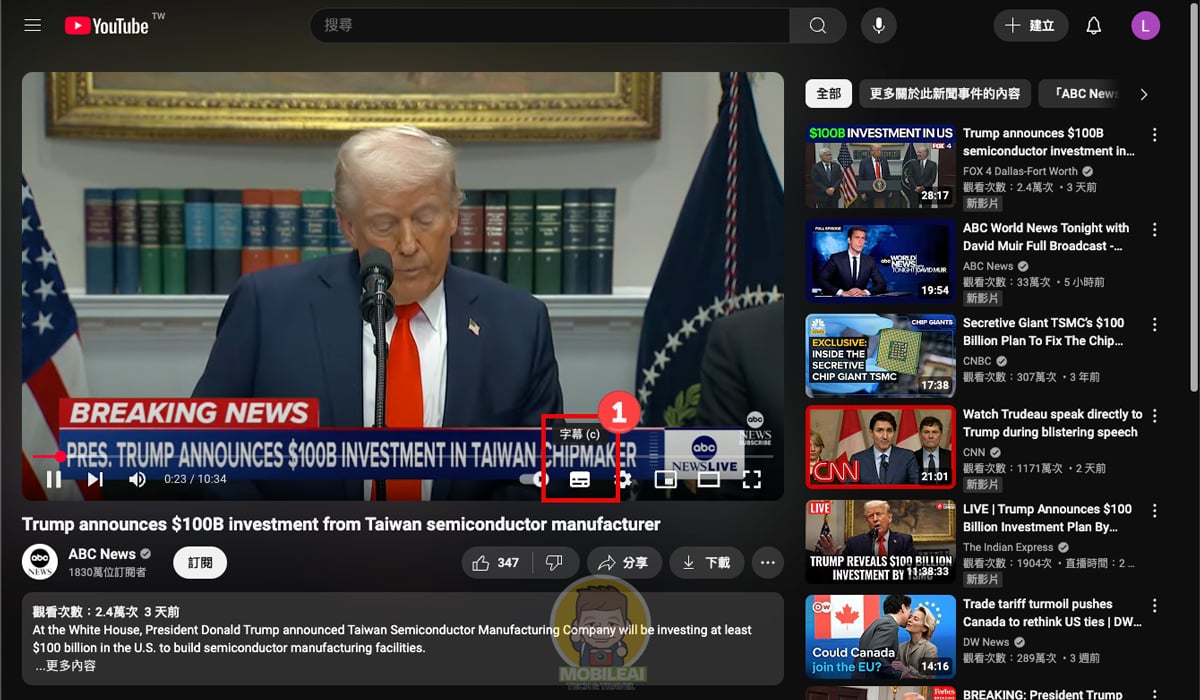This screenshot has width=1200, height=700.
Task: Switch to theater mode
Action: coord(708,479)
